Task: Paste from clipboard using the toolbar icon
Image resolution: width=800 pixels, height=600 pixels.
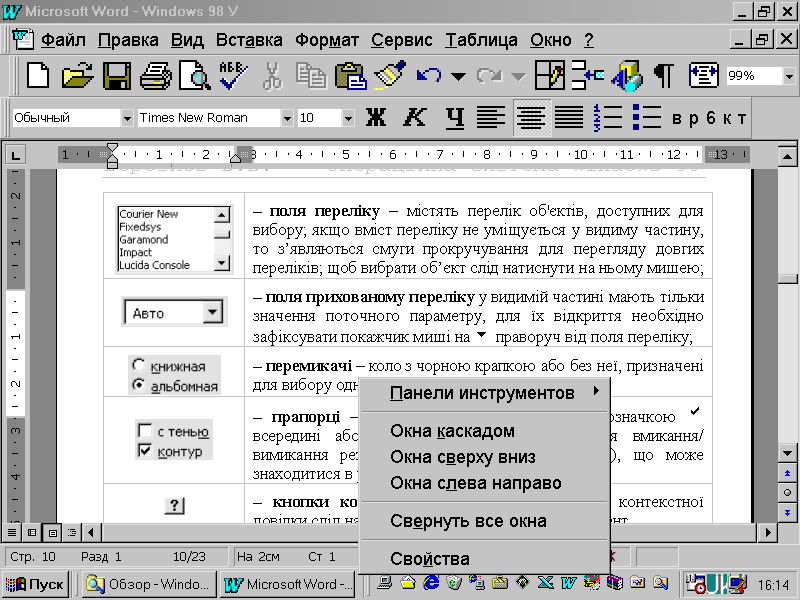Action: pos(350,76)
